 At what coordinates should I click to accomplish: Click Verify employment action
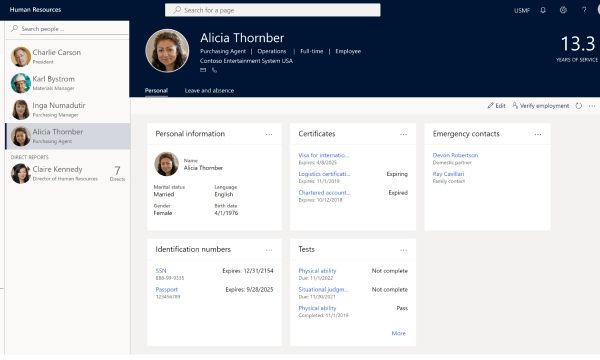tap(541, 106)
